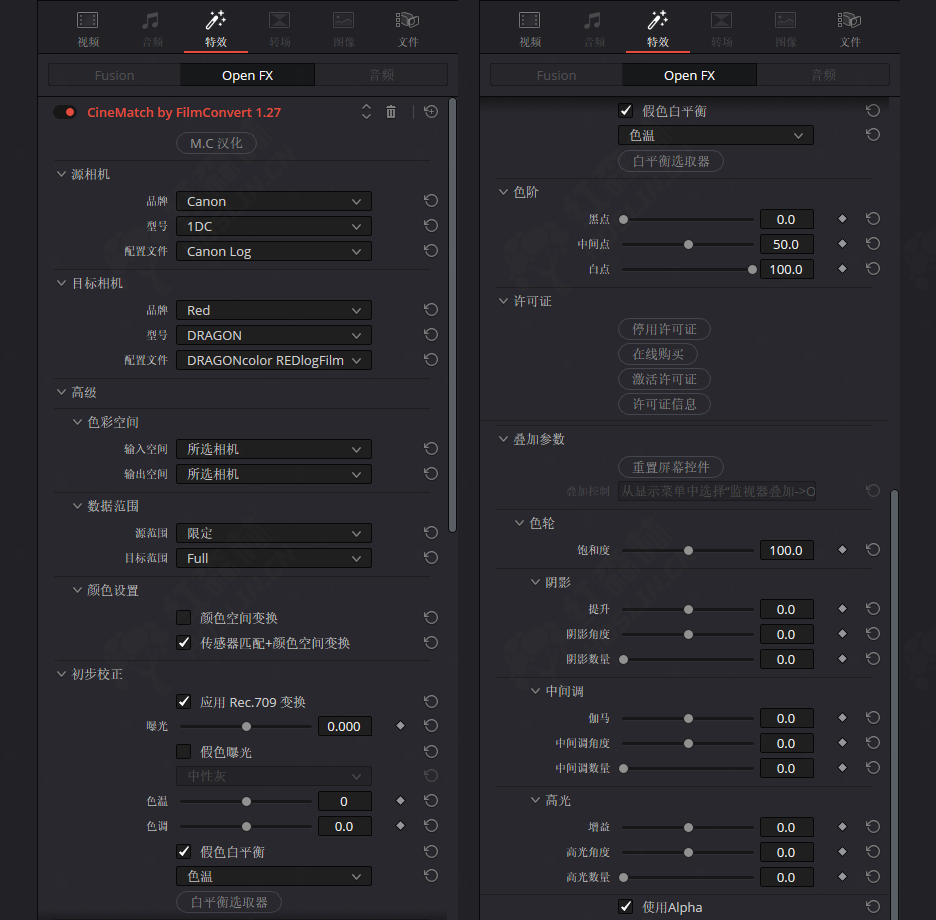Open the 视频 inspector icon in left panel
Image resolution: width=936 pixels, height=920 pixels.
pos(88,29)
